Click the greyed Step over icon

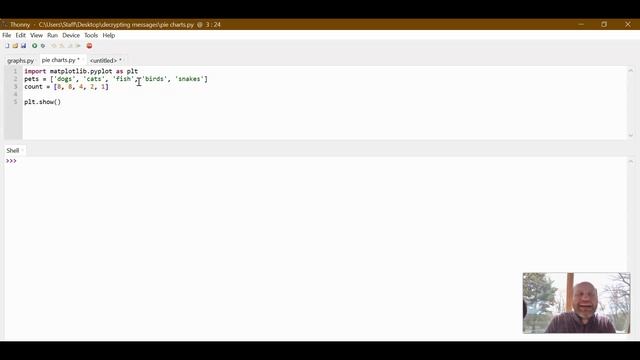54,46
